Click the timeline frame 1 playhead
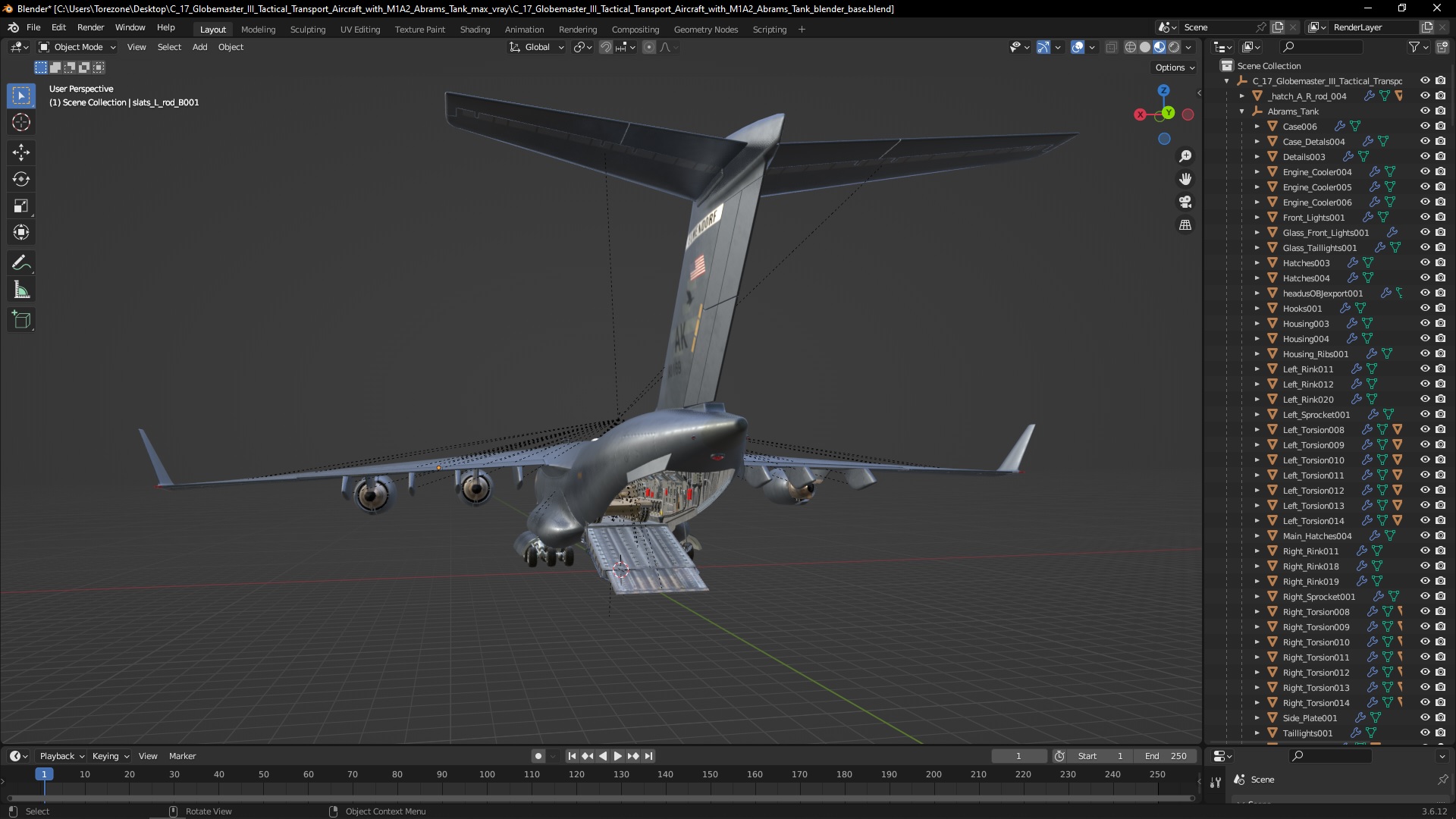 (x=44, y=774)
